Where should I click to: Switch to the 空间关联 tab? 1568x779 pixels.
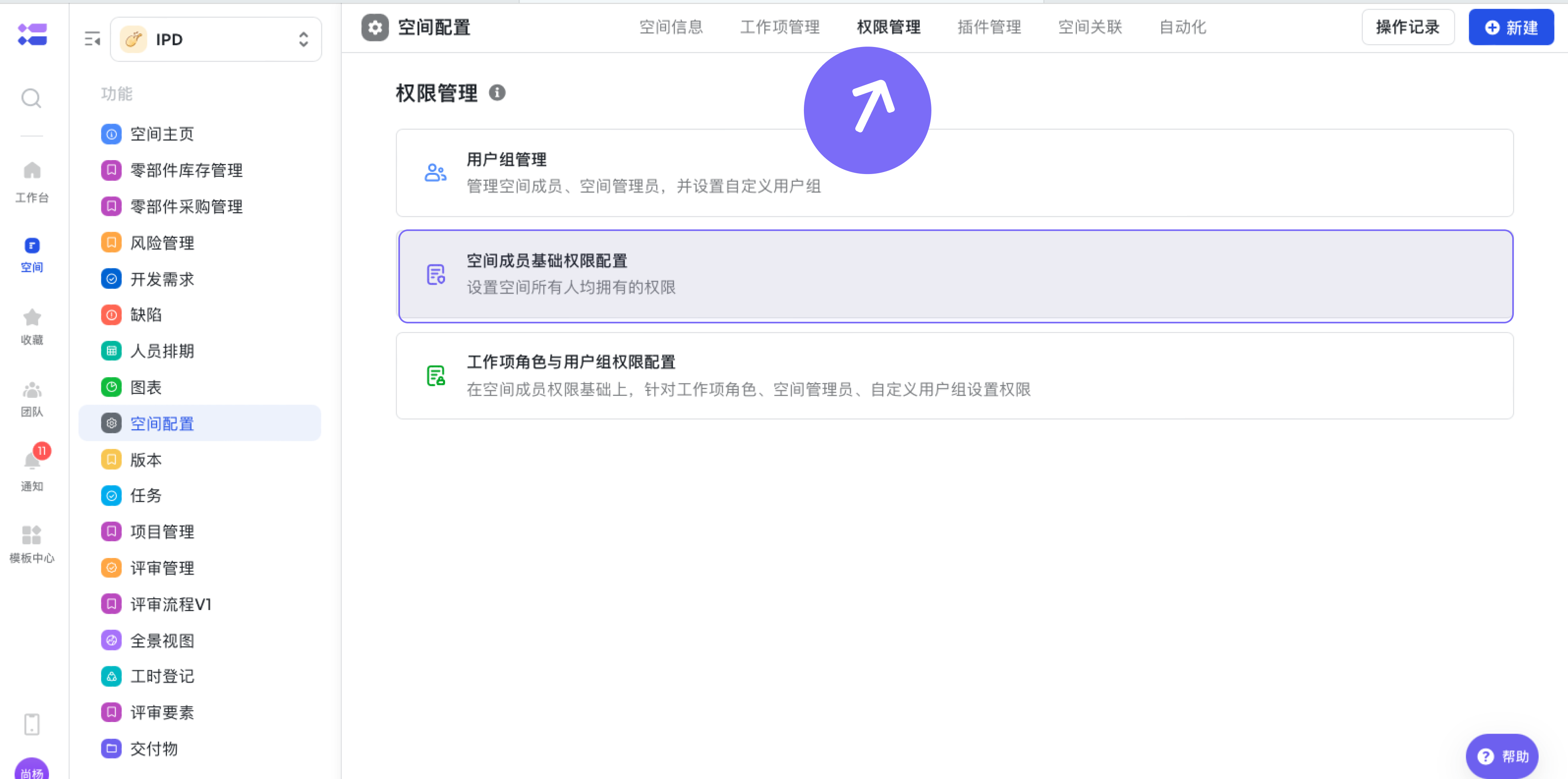click(x=1090, y=27)
